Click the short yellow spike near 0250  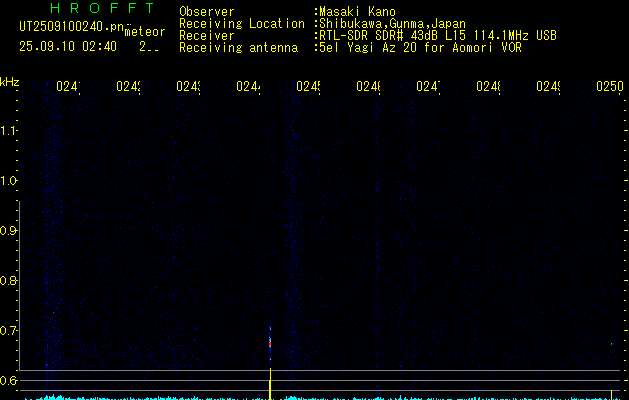(611, 394)
